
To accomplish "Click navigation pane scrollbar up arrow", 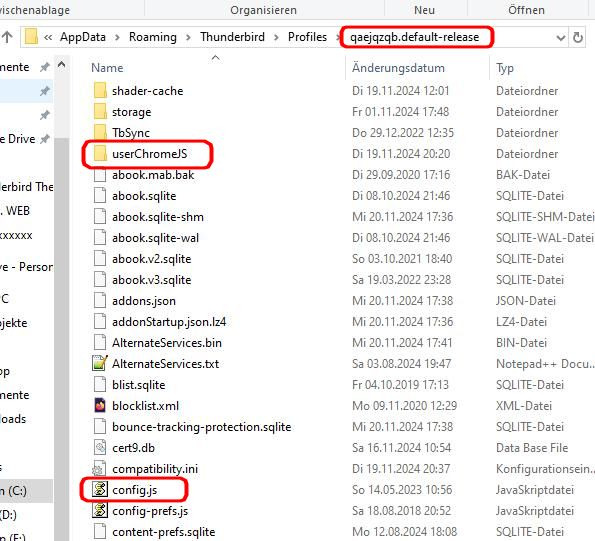I will (x=61, y=65).
